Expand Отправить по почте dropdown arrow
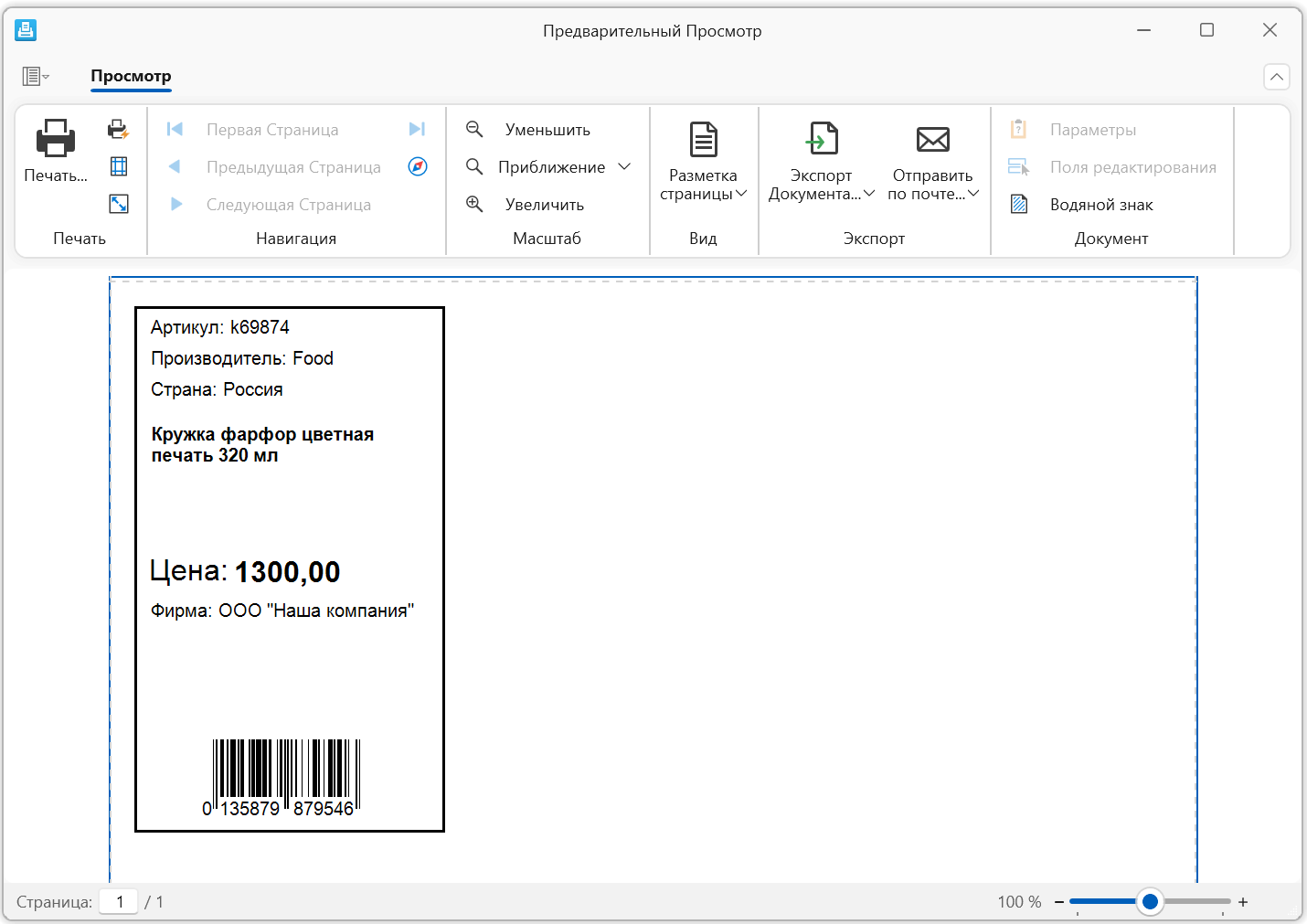 tap(973, 194)
